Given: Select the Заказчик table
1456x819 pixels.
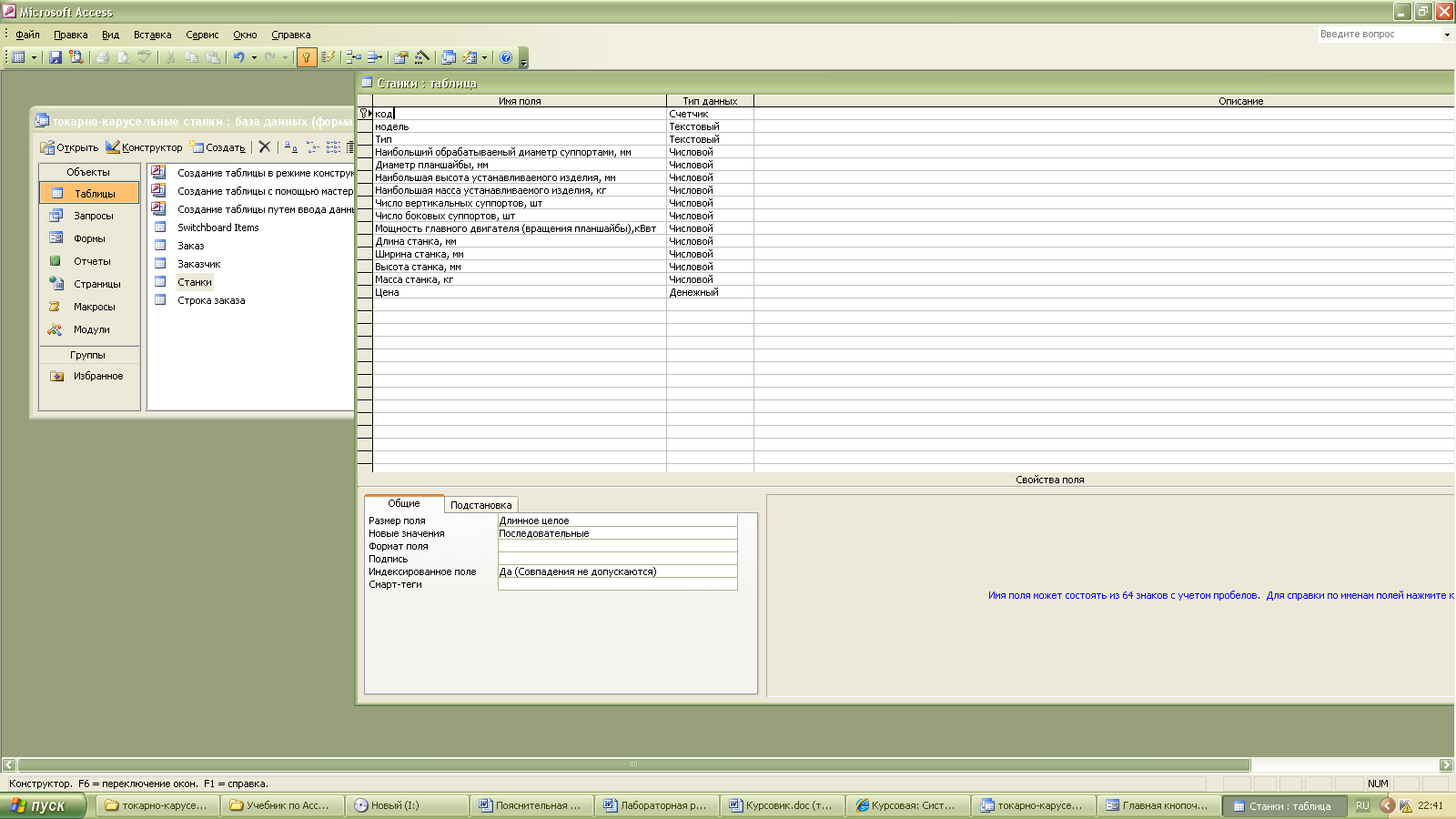Looking at the screenshot, I should click(198, 264).
